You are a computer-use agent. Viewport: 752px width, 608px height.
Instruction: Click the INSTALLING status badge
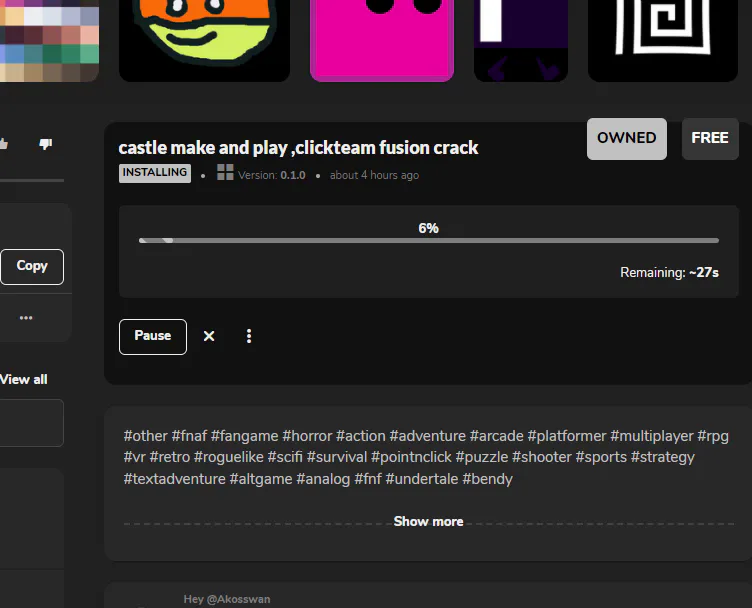pos(154,173)
